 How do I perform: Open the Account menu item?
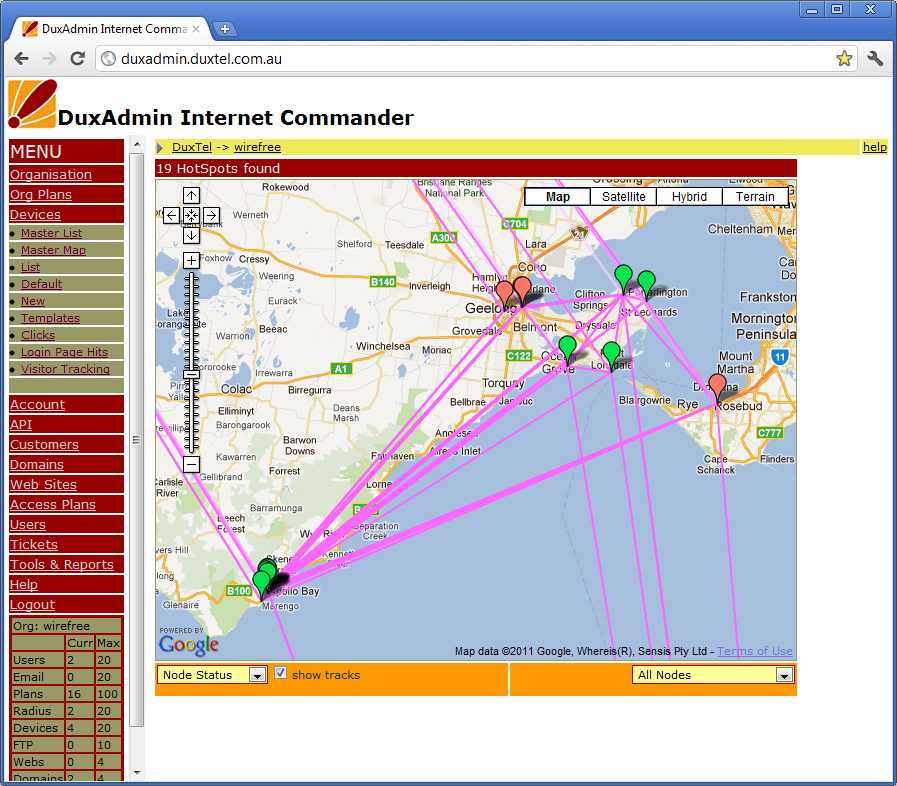coord(37,404)
